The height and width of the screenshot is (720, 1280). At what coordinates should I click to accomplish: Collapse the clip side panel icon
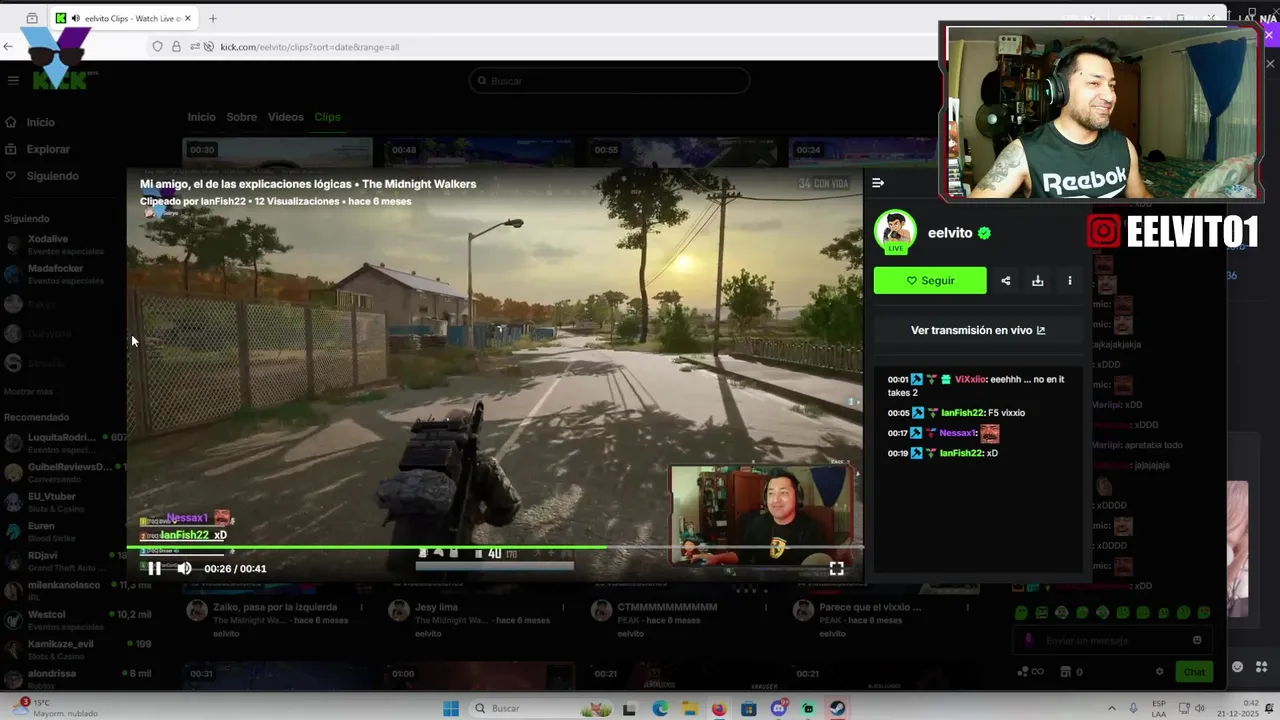[x=878, y=183]
